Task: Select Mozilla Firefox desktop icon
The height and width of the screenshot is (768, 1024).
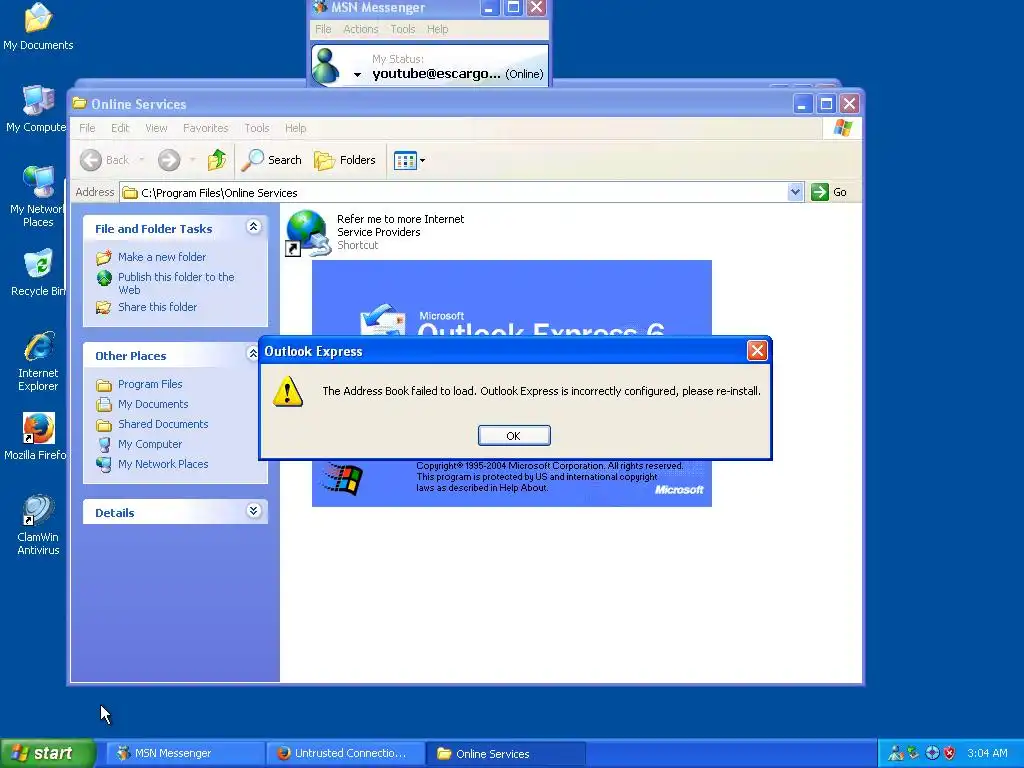Action: coord(37,437)
